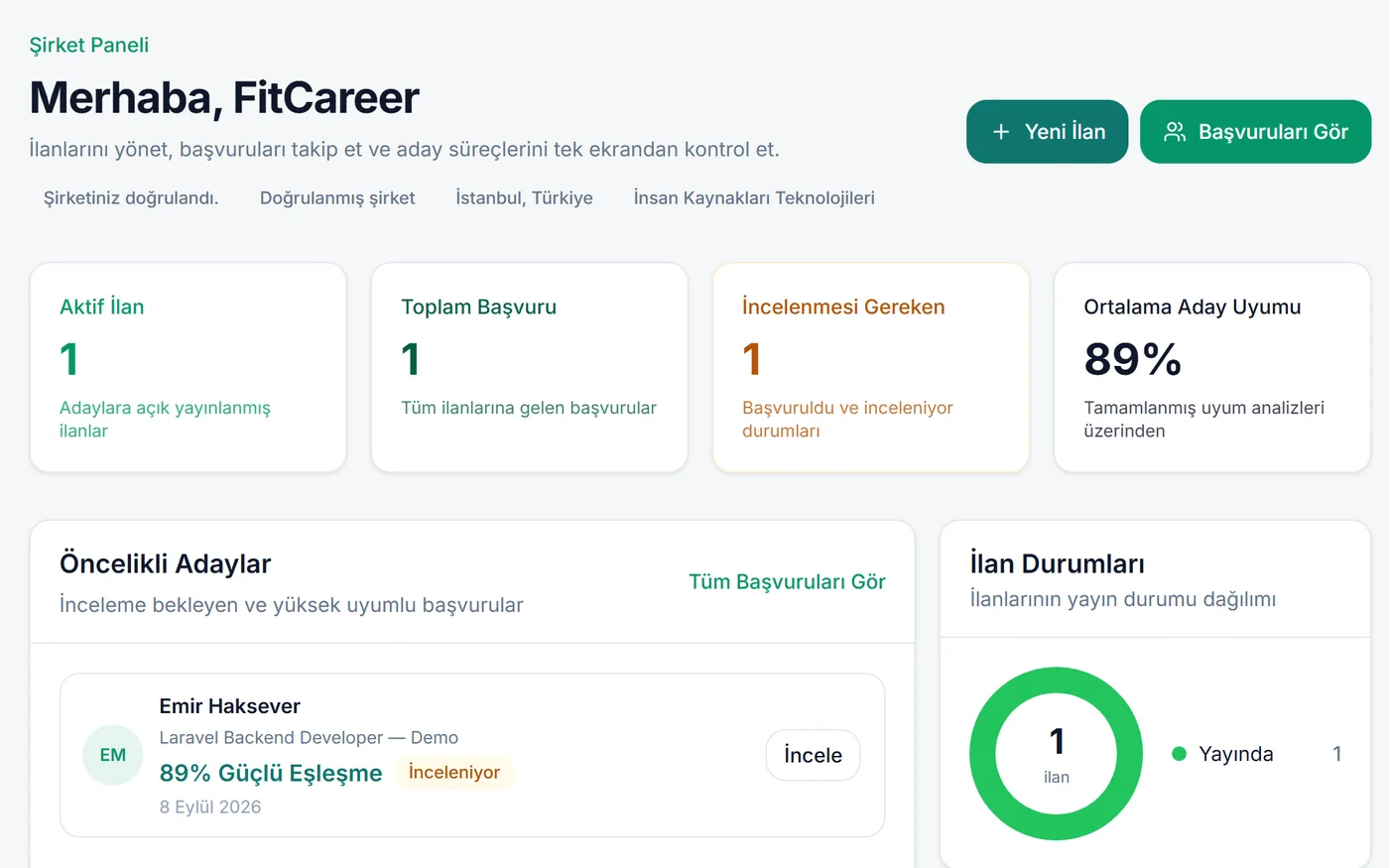Image resolution: width=1389 pixels, height=868 pixels.
Task: Select the İncelenmesi Gereken card title
Action: tap(843, 308)
